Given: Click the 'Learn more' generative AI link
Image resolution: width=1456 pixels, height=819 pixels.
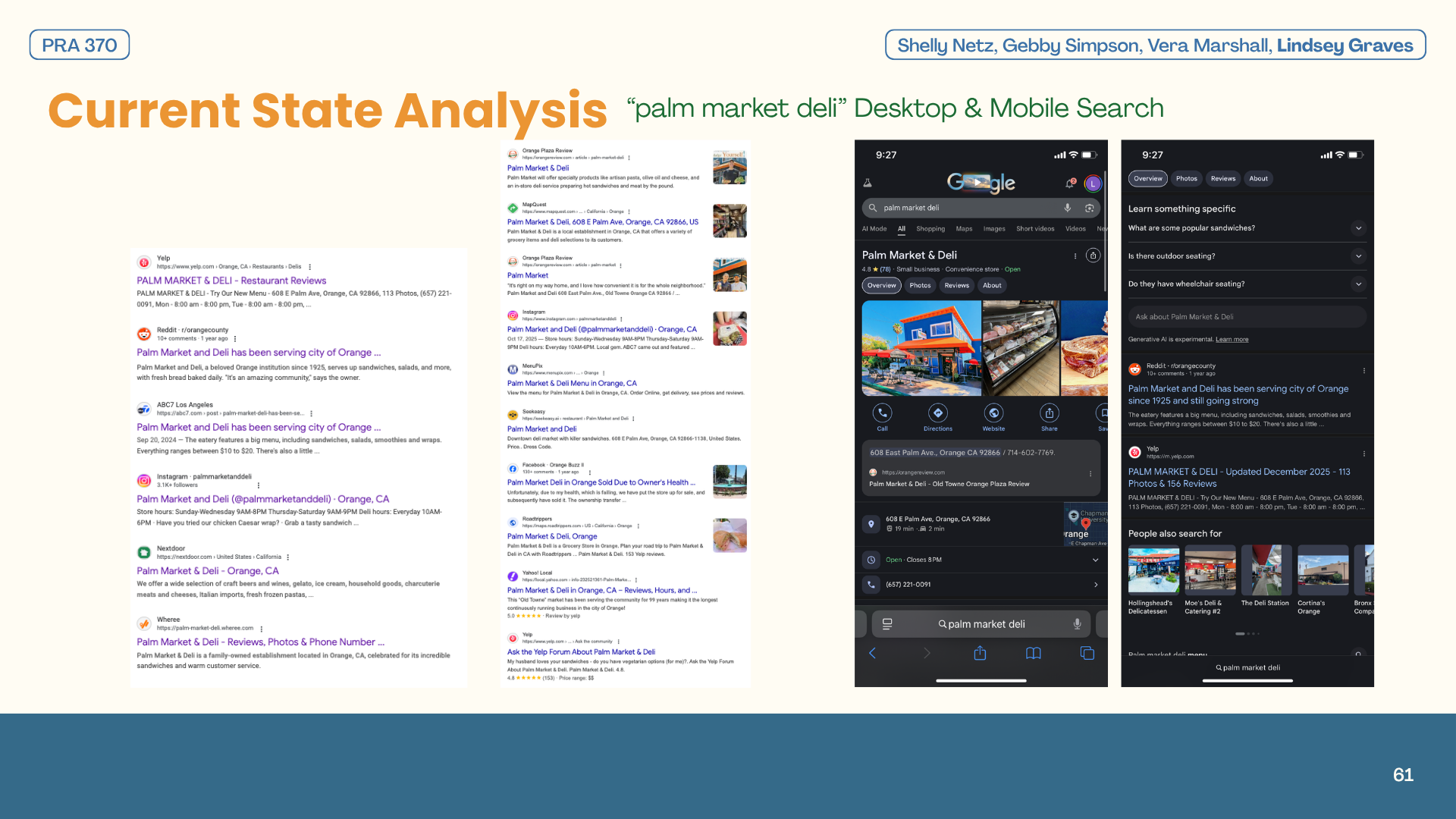Looking at the screenshot, I should point(1232,340).
